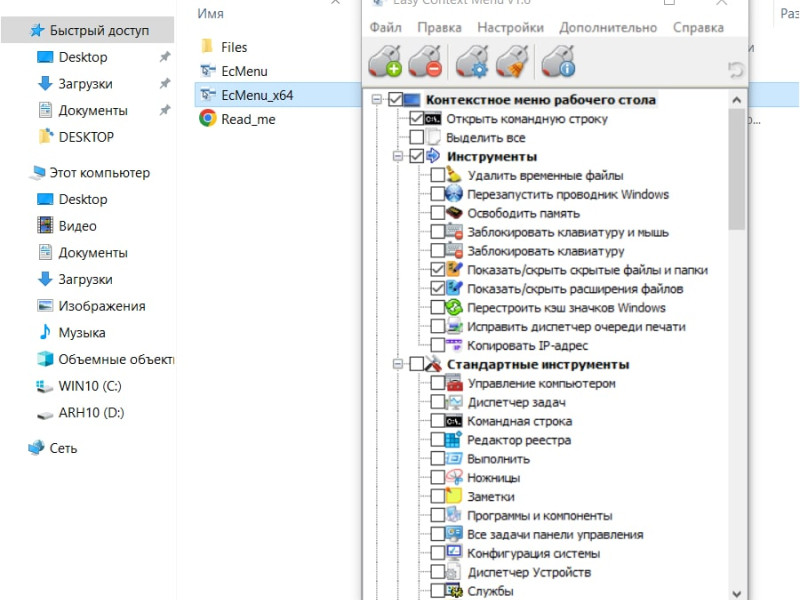Click the mouse icon with broom cleaner
Image resolution: width=800 pixels, height=600 pixels.
(513, 61)
